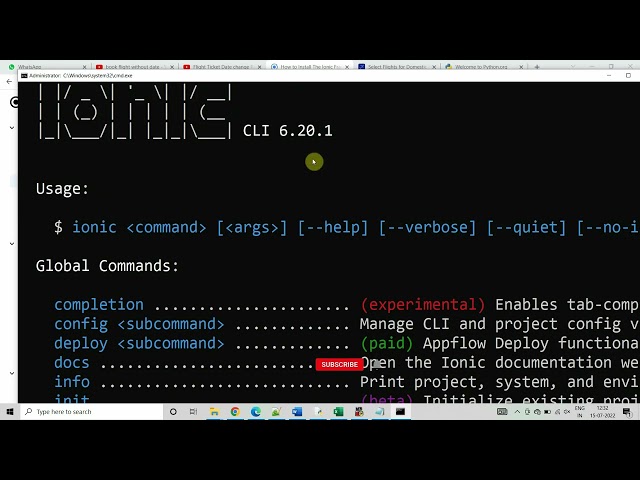This screenshot has height=480, width=640.
Task: Close the Welcome to Python.org tab
Action: click(521, 67)
